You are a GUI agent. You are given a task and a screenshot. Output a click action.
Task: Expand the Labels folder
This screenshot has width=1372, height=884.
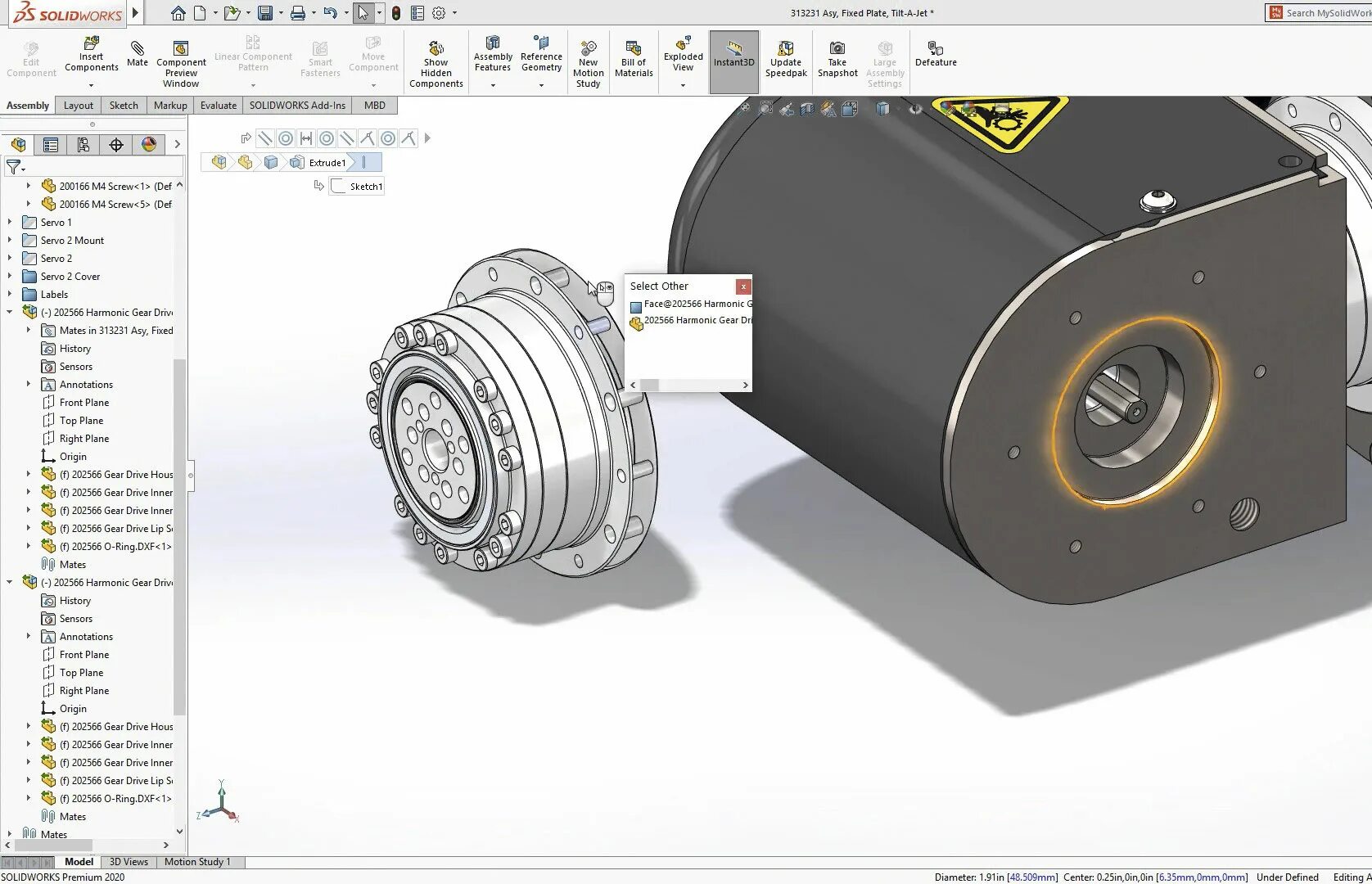point(10,294)
